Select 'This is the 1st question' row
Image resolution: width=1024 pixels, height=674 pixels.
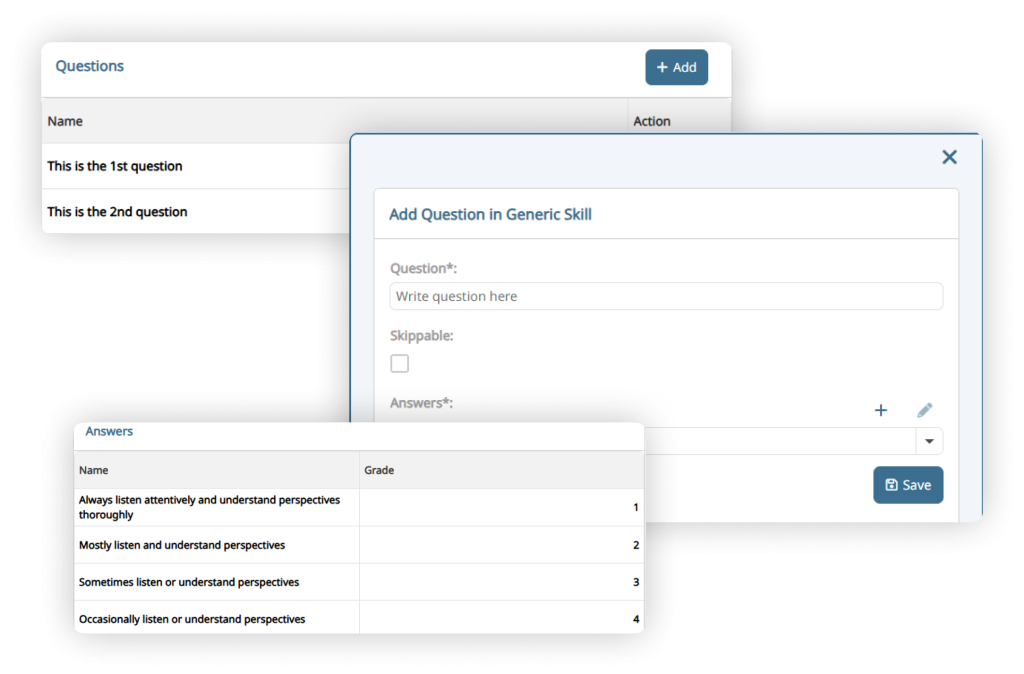coord(115,166)
